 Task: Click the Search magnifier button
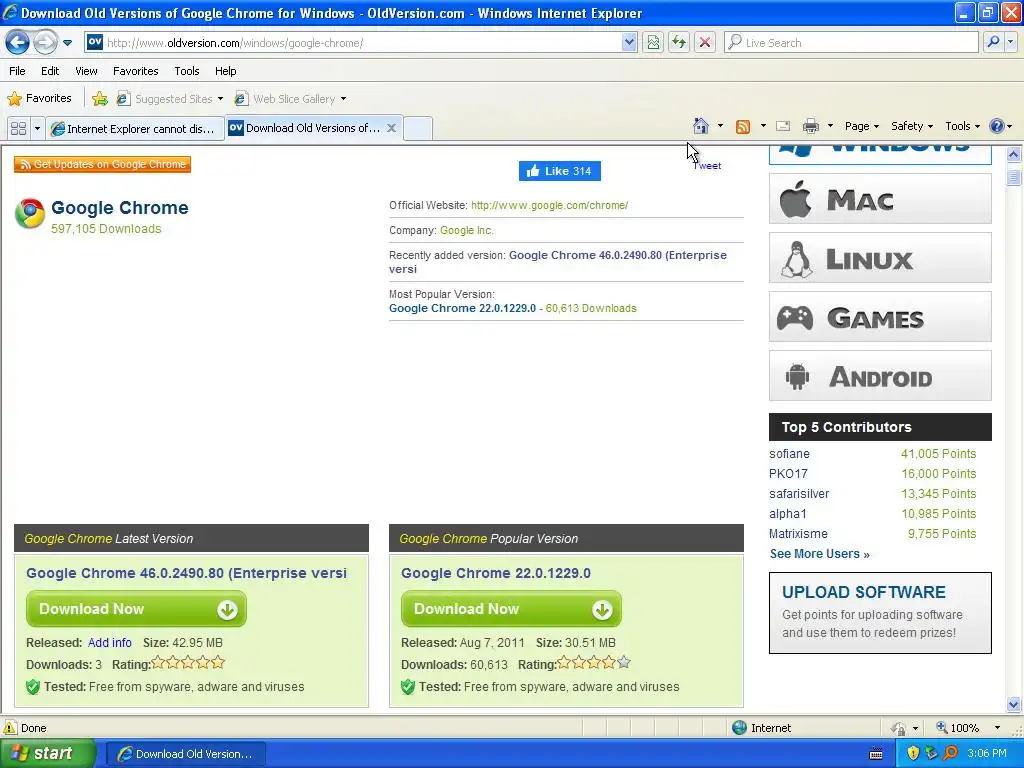tap(993, 42)
